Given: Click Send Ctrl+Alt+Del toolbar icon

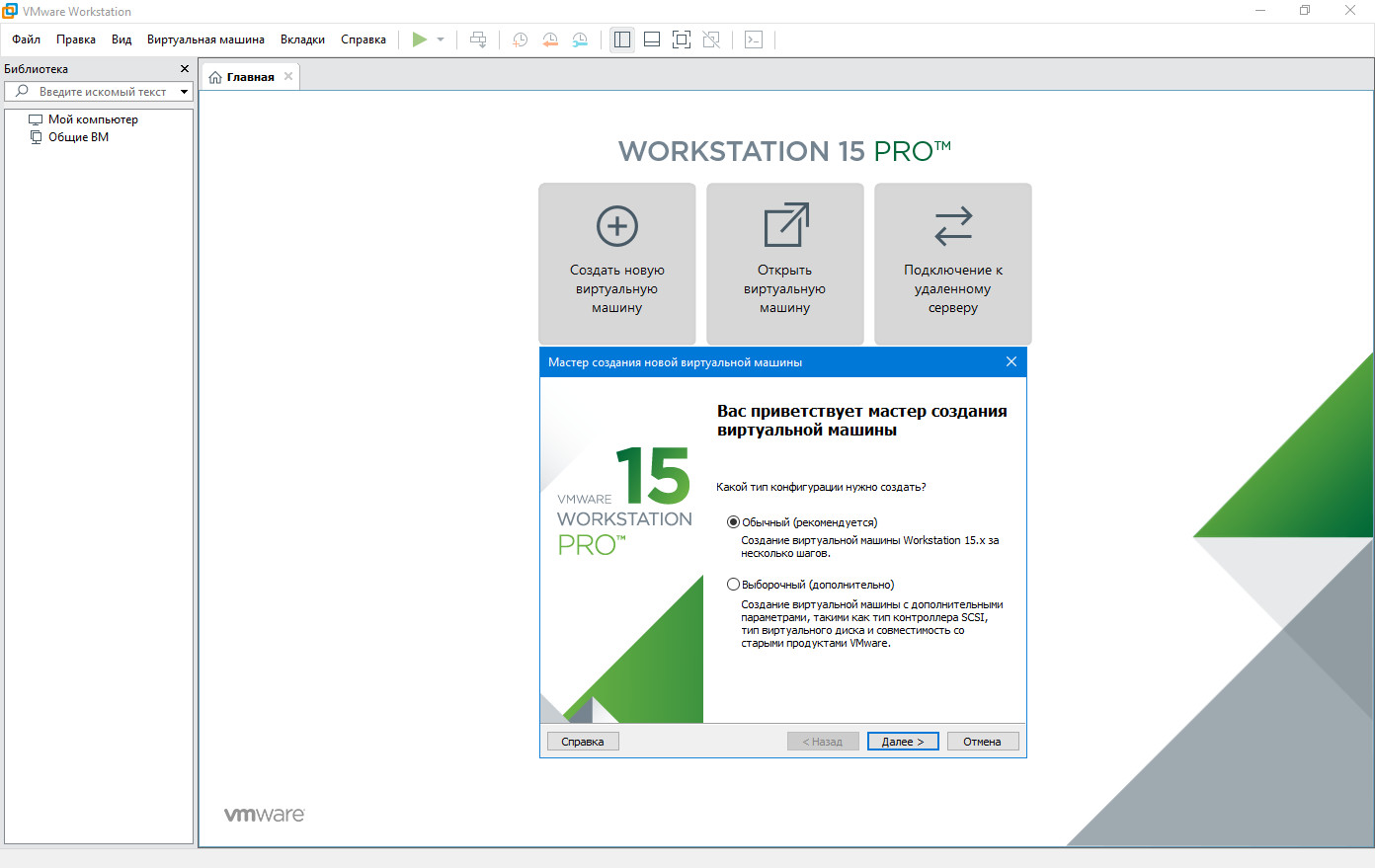Looking at the screenshot, I should (x=478, y=39).
